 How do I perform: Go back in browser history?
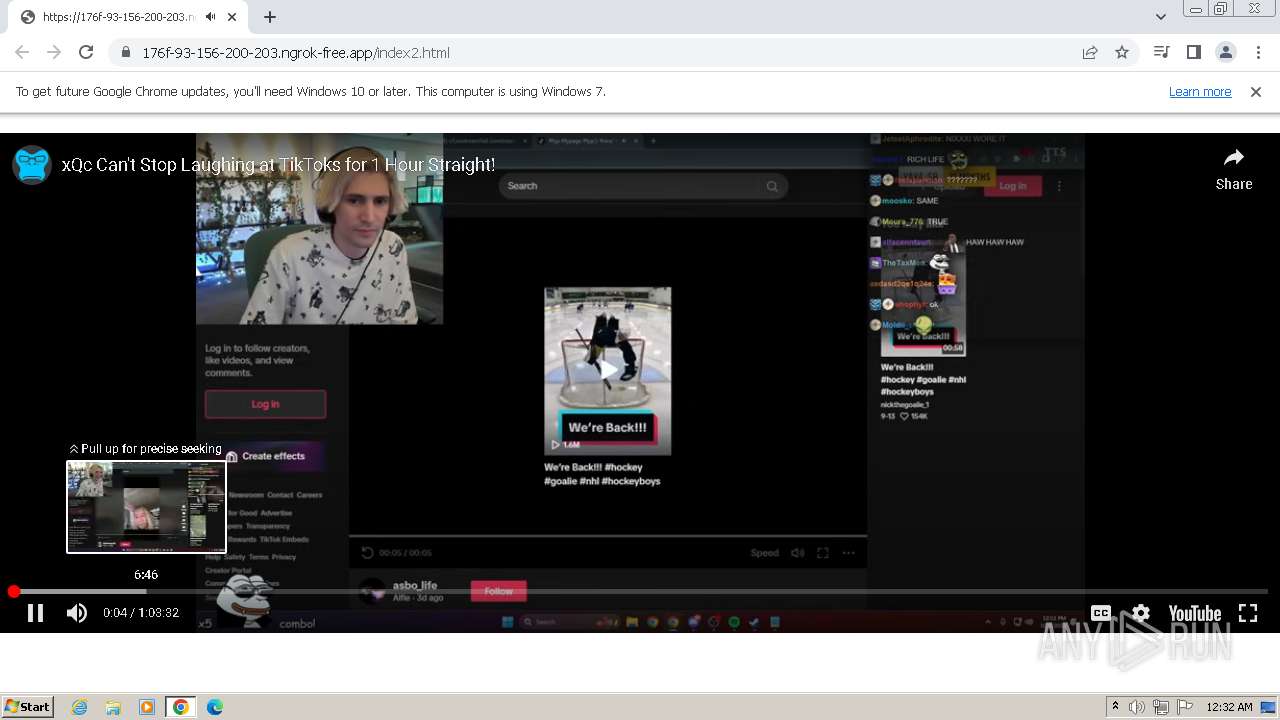pyautogui.click(x=22, y=52)
